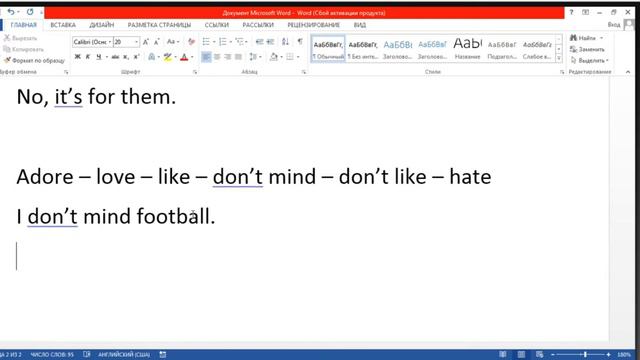Activate Format Painter (Формат по образцу)

click(34, 60)
